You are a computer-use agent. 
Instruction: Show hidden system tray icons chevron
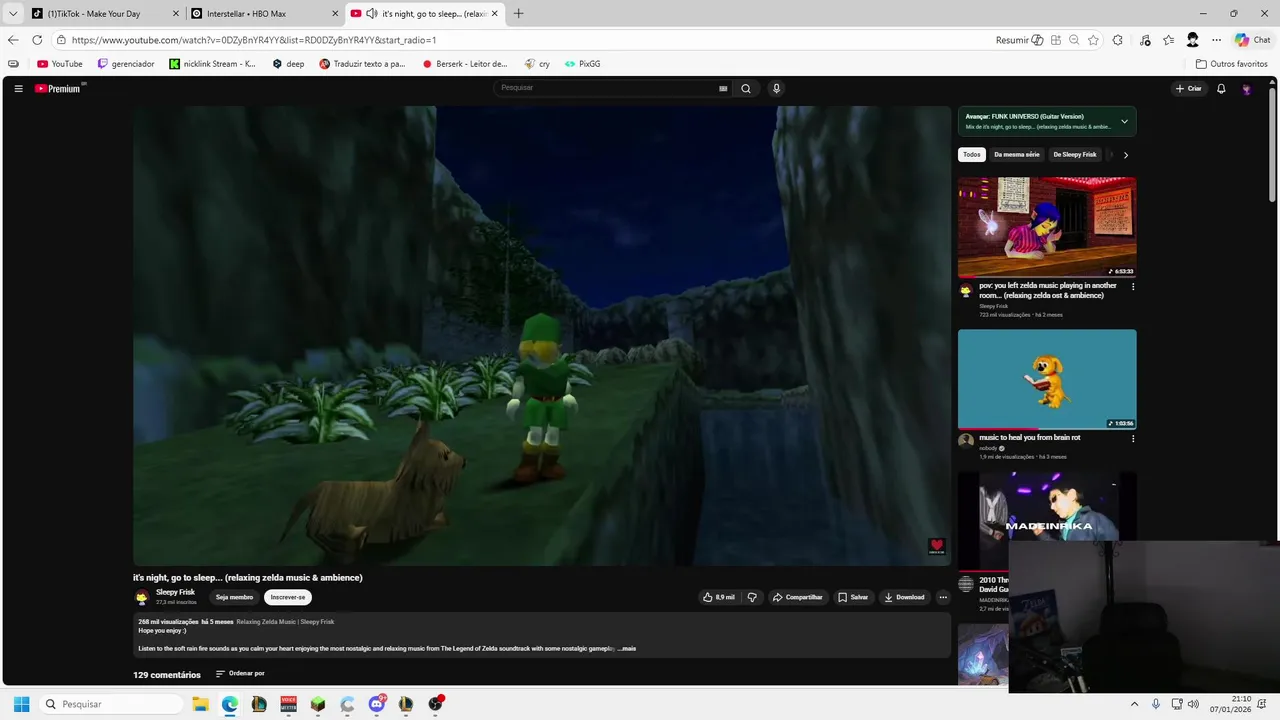pyautogui.click(x=1134, y=704)
